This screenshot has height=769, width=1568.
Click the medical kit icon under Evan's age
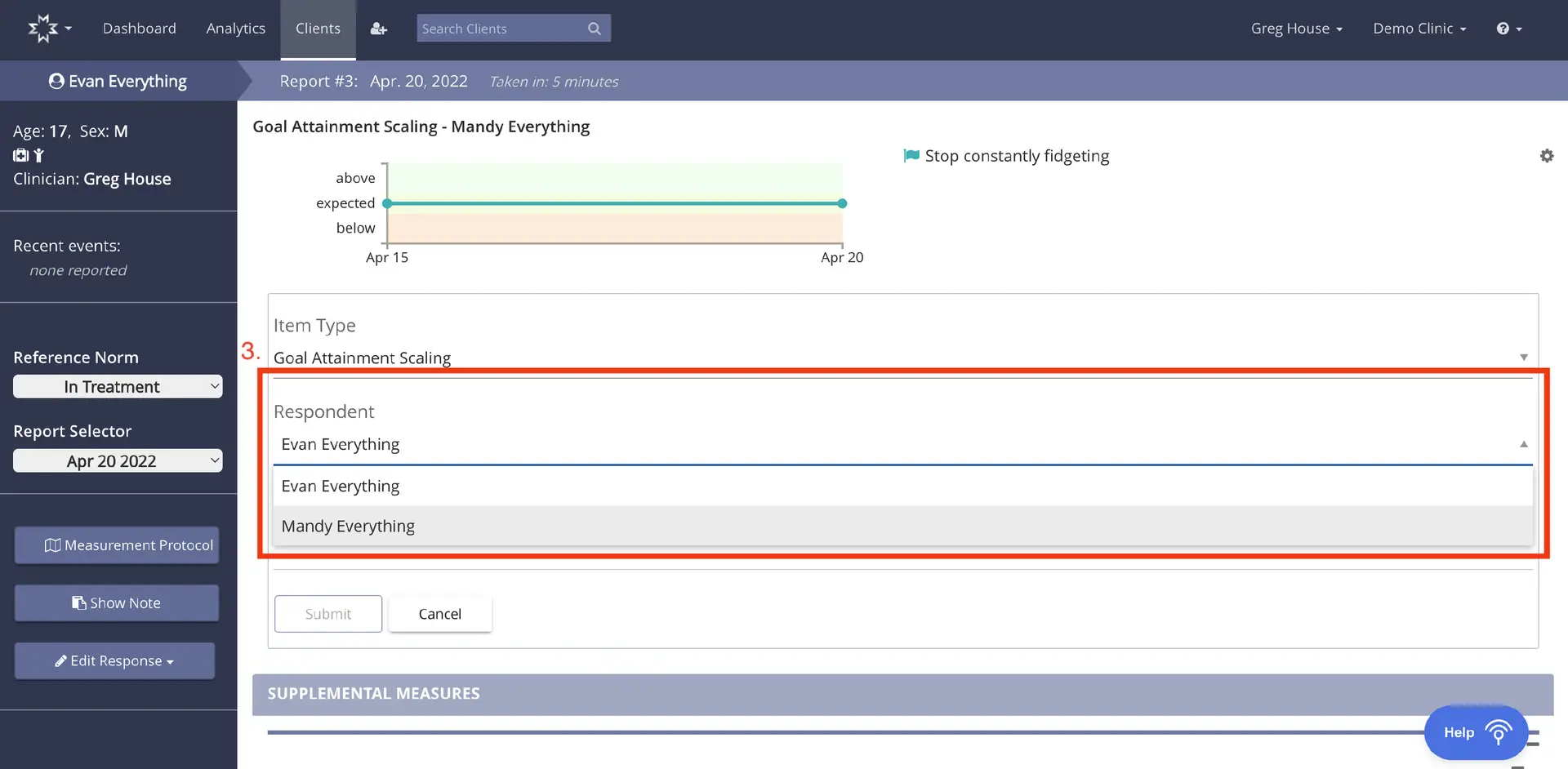20,154
